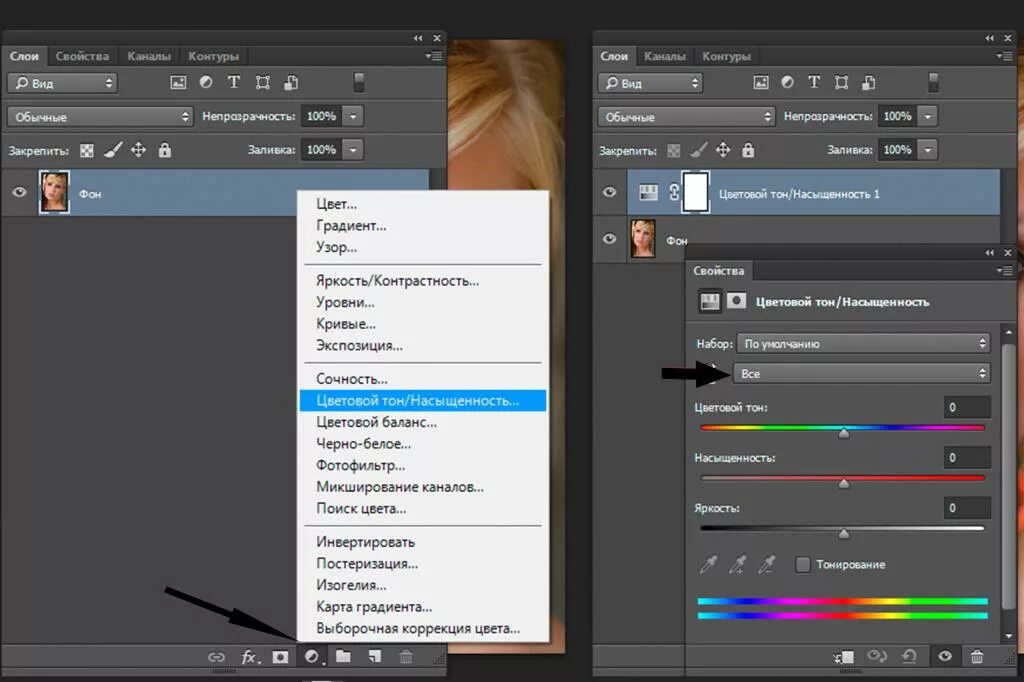Select subtract-from-sample eyedropper in Properties
The image size is (1024, 682).
(767, 564)
